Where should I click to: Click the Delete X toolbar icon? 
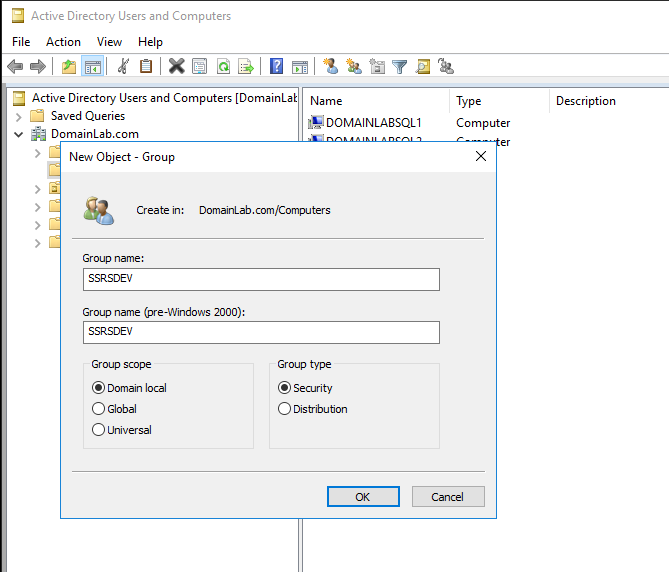(x=176, y=67)
